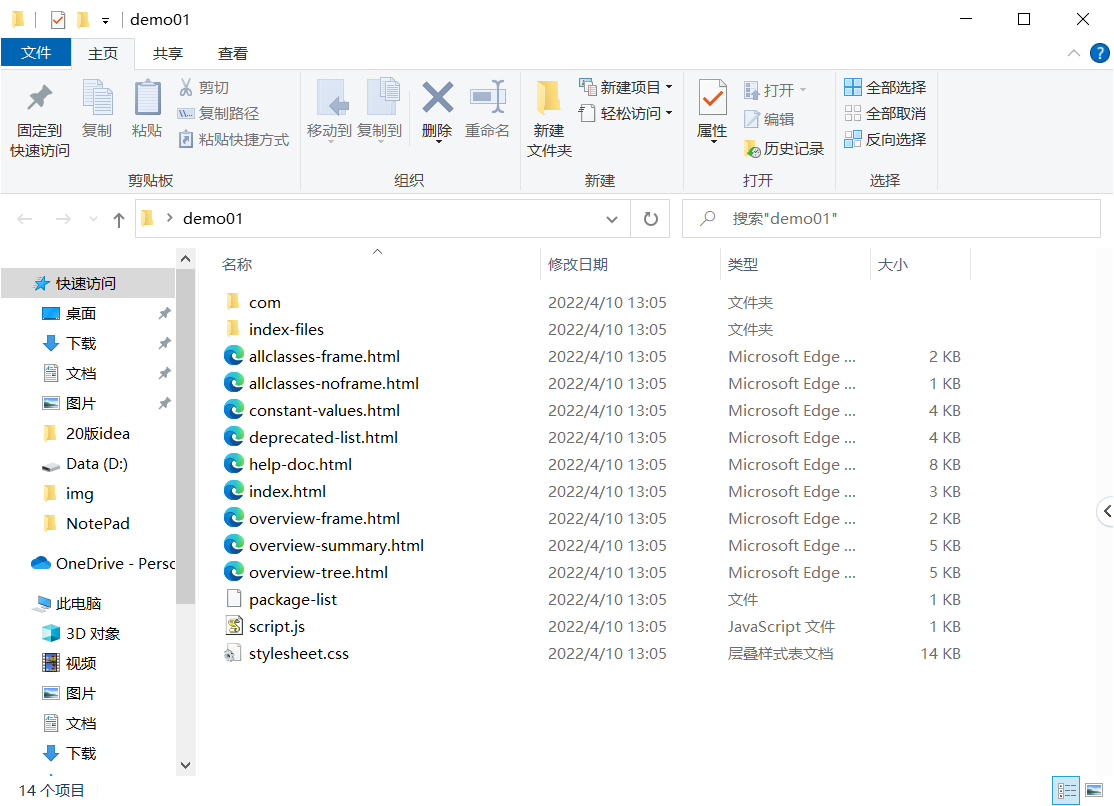Switch to details view icon in status bar
Viewport: 1114px width, 806px height.
pos(1066,790)
